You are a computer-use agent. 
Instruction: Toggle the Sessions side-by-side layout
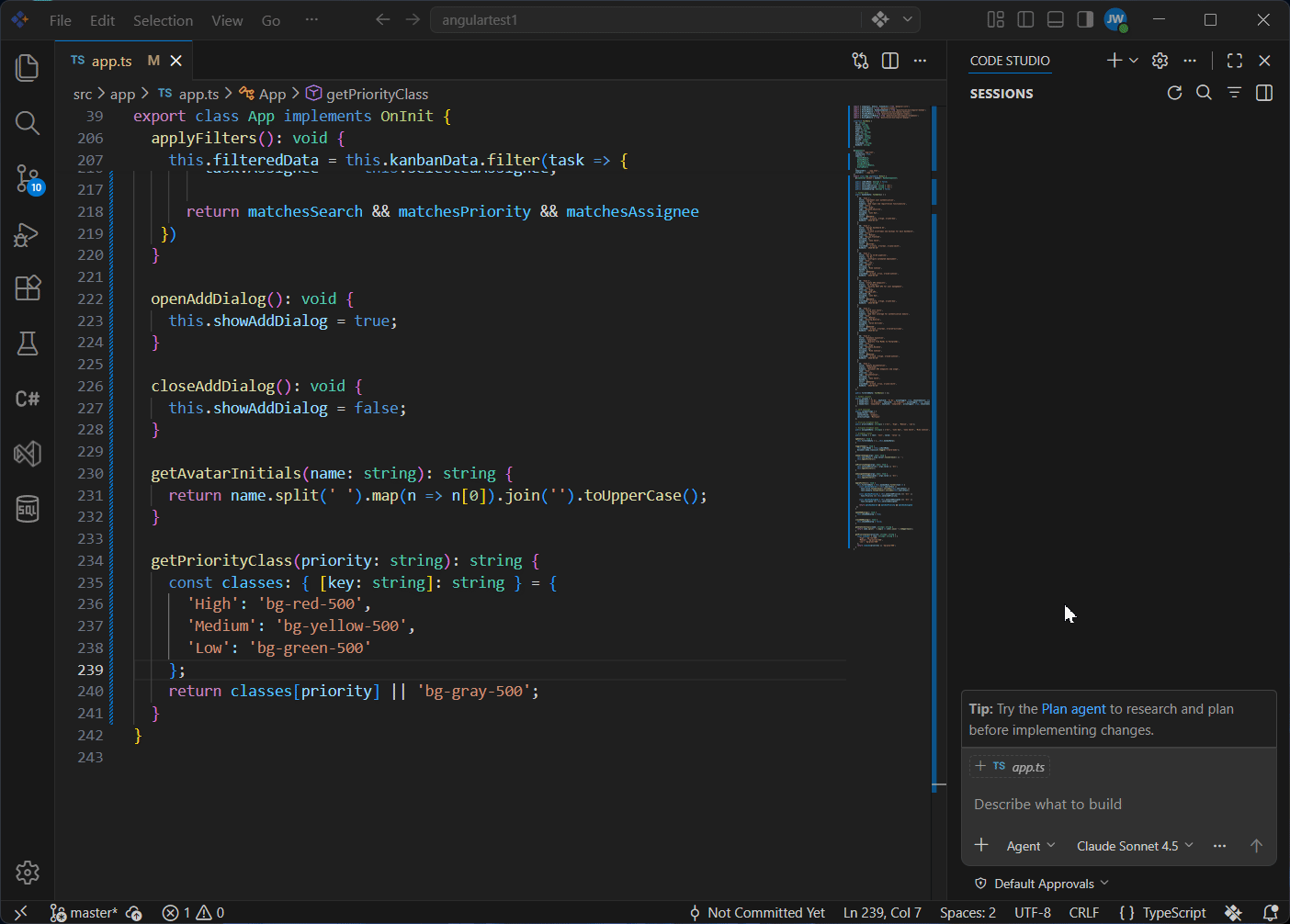[x=1264, y=93]
